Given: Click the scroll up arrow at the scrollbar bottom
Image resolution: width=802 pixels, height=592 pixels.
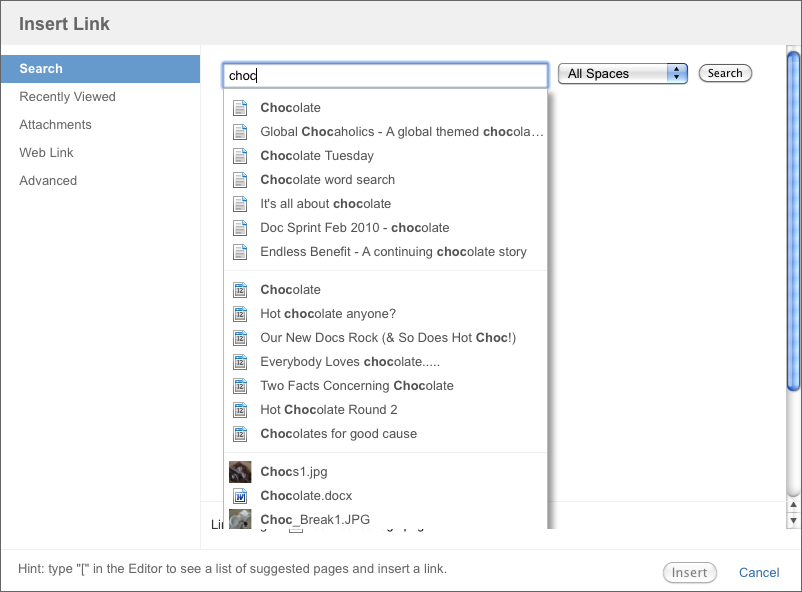Looking at the screenshot, I should click(x=794, y=507).
